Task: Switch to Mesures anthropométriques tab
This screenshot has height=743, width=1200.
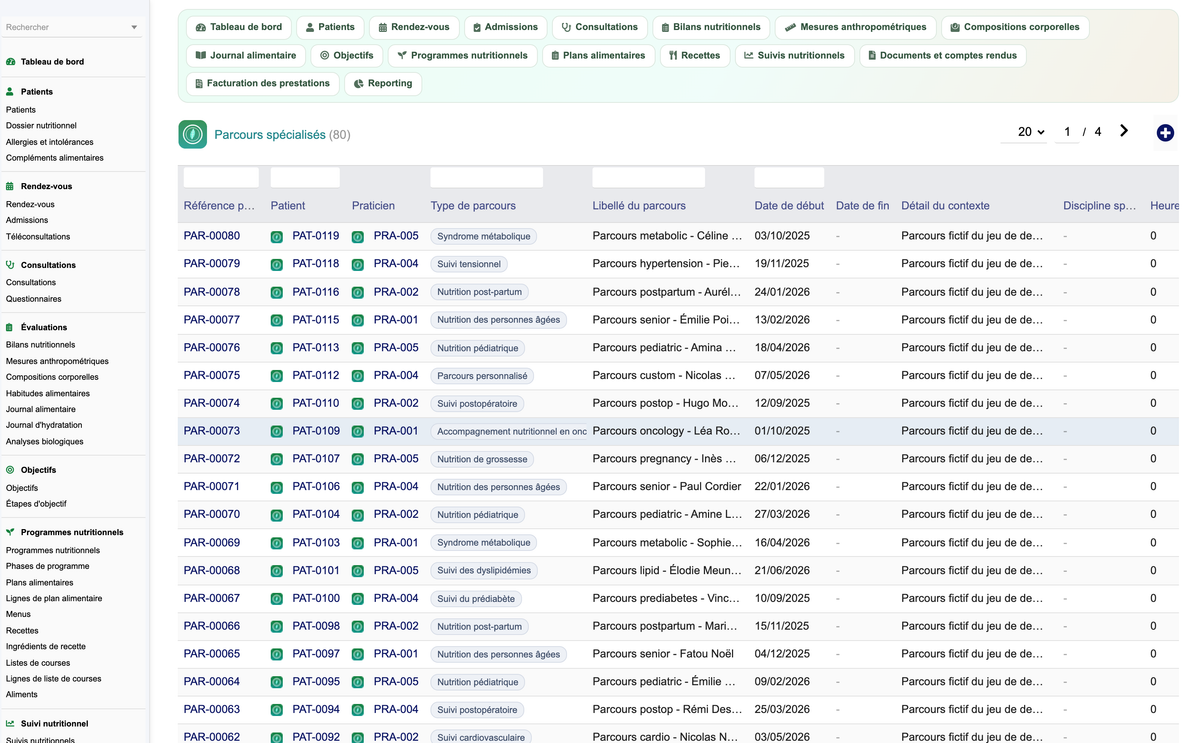Action: coord(856,27)
